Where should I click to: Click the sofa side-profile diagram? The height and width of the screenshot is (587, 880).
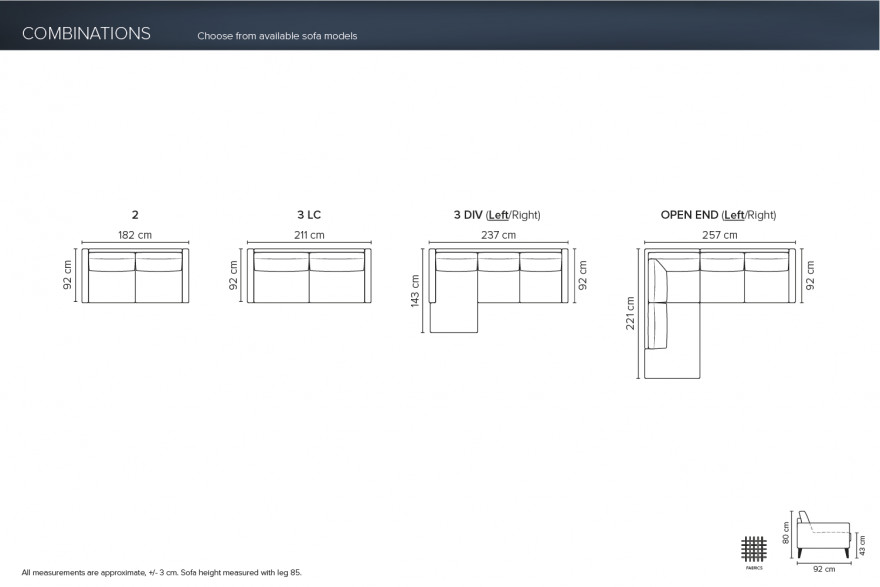(823, 535)
